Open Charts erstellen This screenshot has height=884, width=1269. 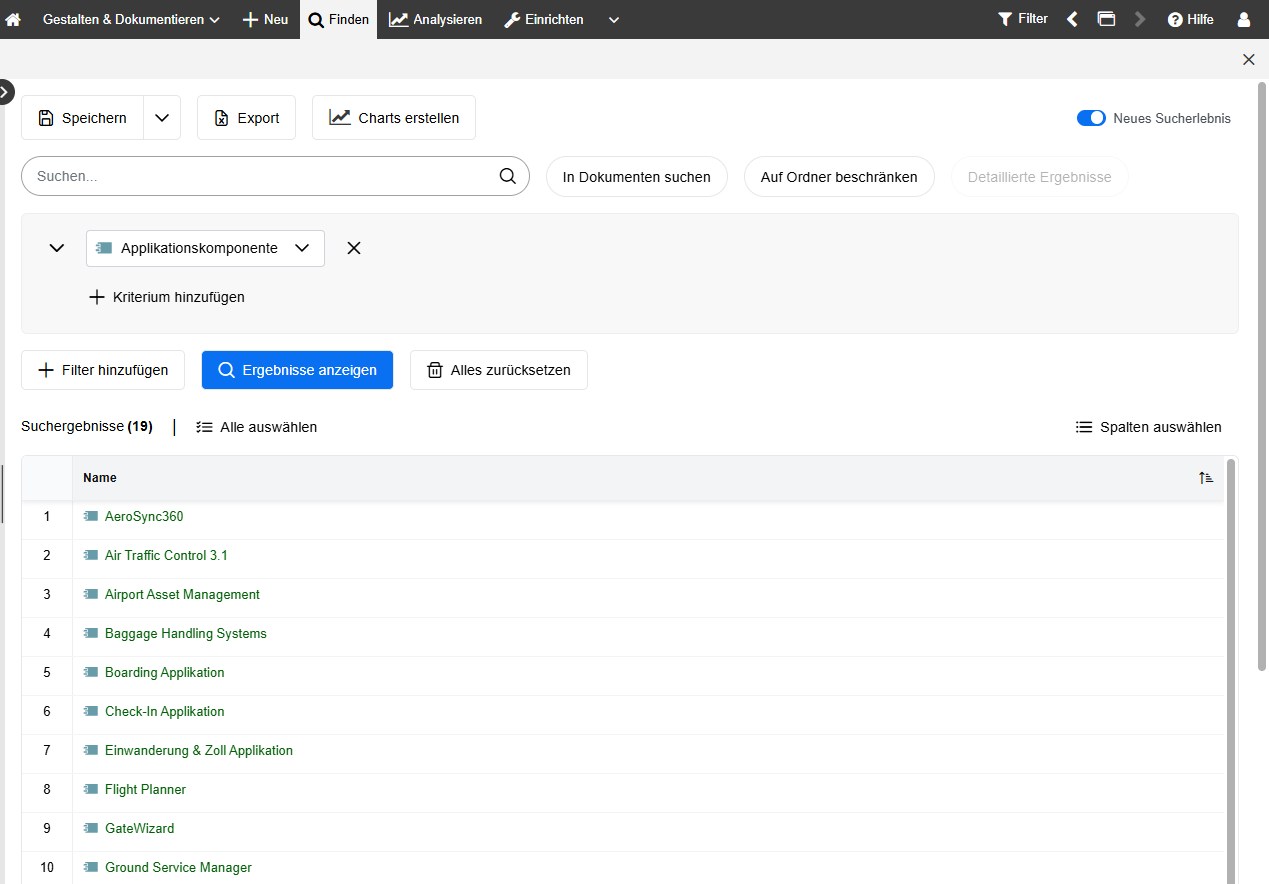(x=393, y=117)
